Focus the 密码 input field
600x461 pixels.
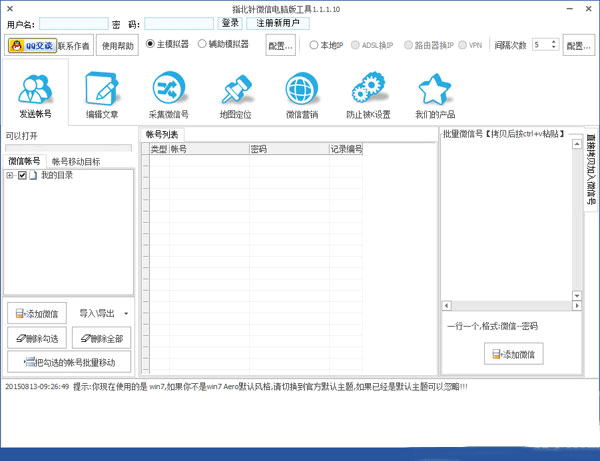click(x=179, y=24)
